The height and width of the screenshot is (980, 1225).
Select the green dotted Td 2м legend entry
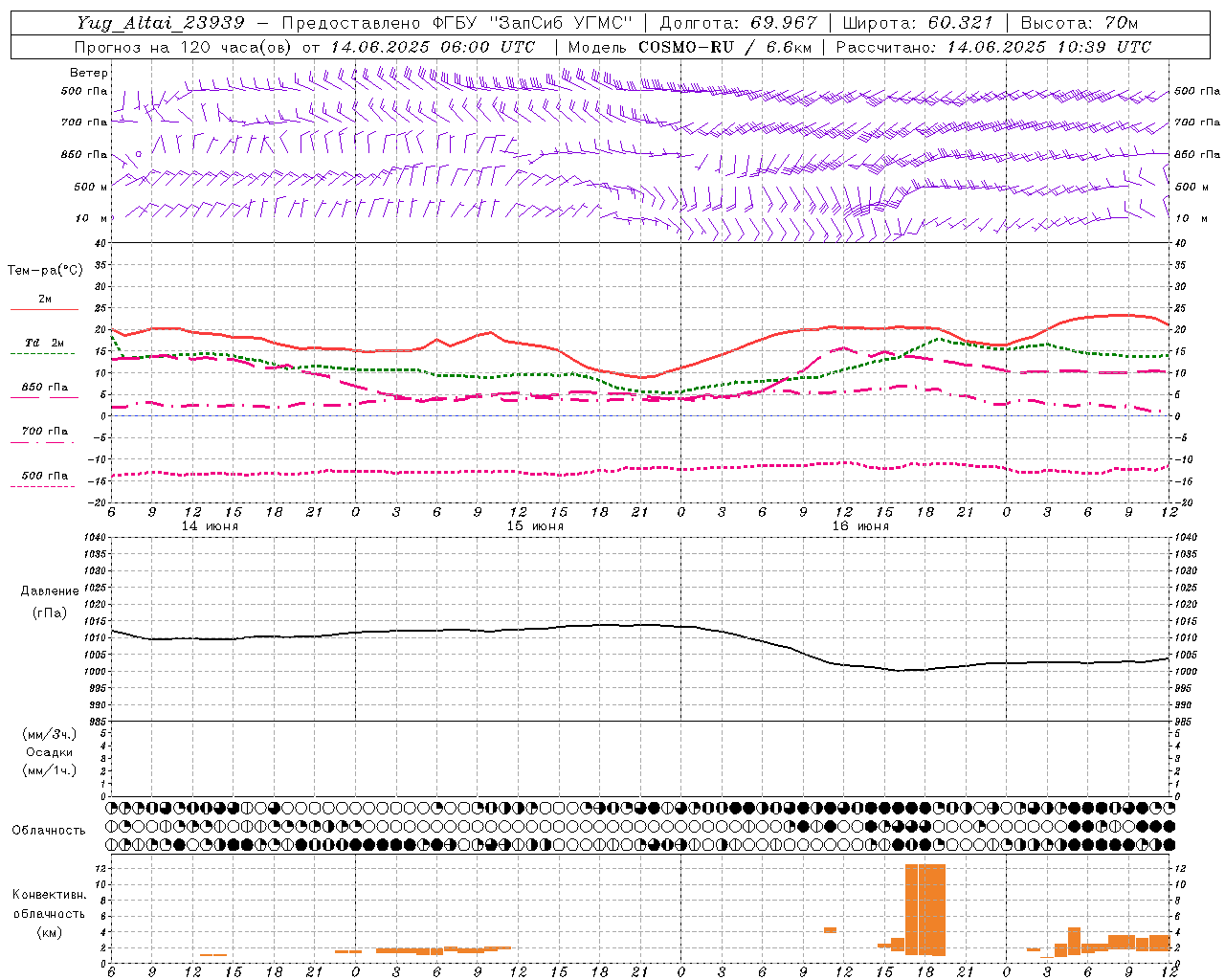coord(42,353)
